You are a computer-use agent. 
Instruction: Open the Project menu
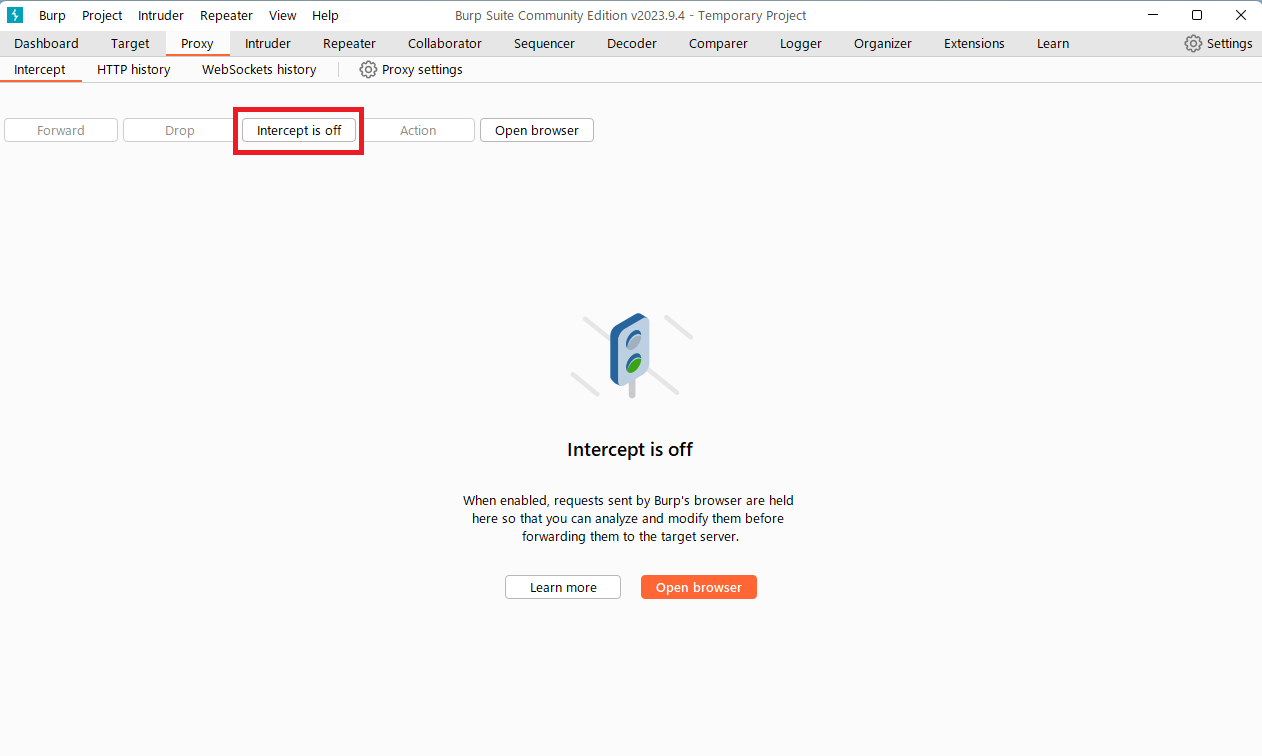[x=102, y=15]
